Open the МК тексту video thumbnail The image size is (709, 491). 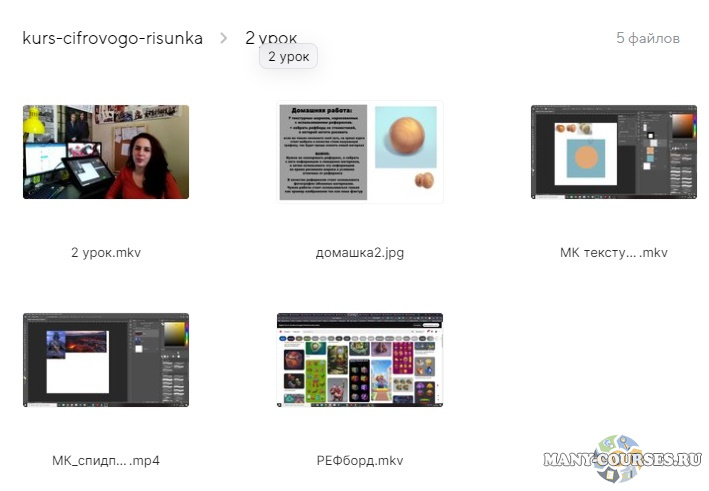pos(613,152)
